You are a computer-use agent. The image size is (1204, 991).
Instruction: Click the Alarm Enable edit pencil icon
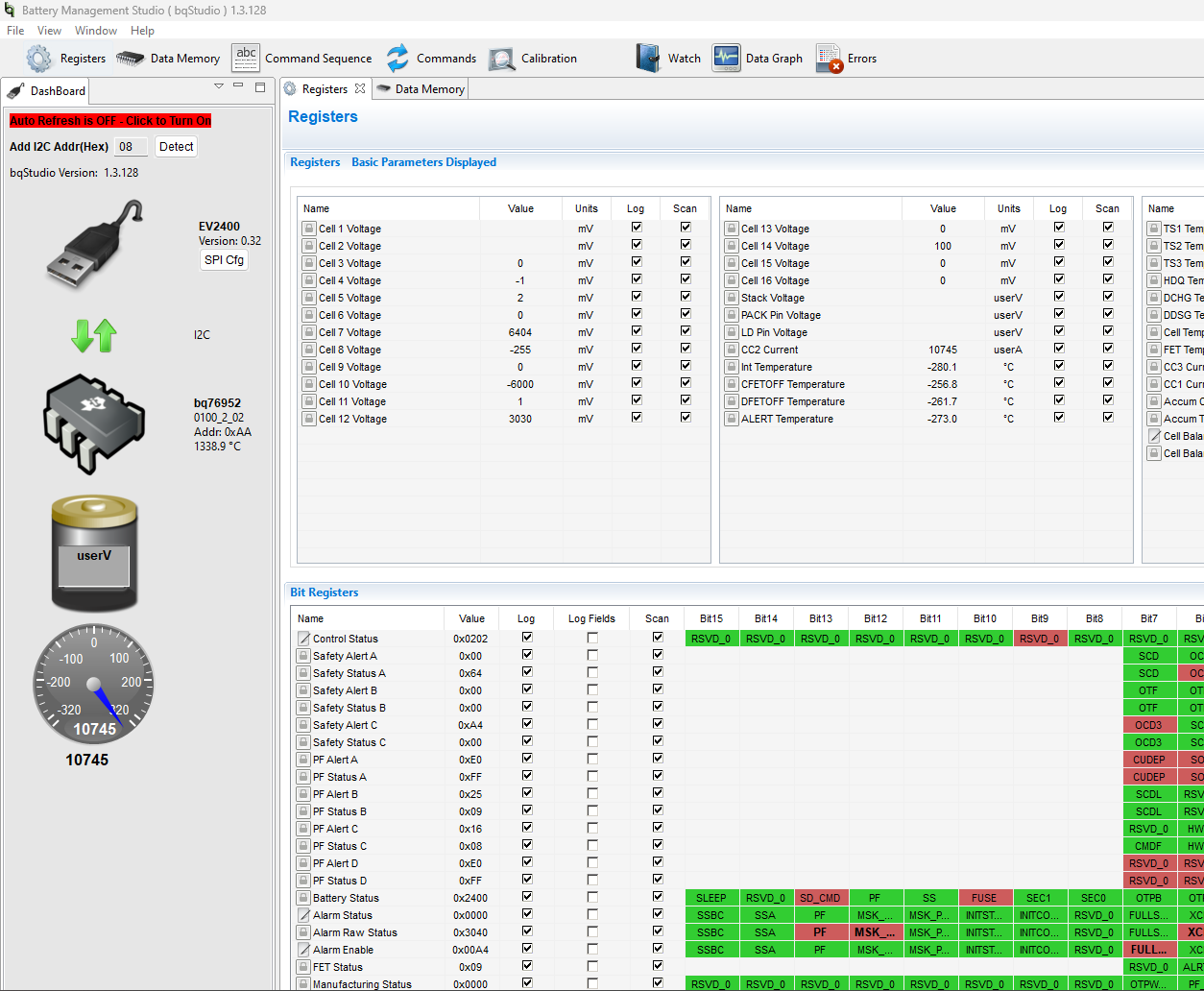tap(303, 950)
